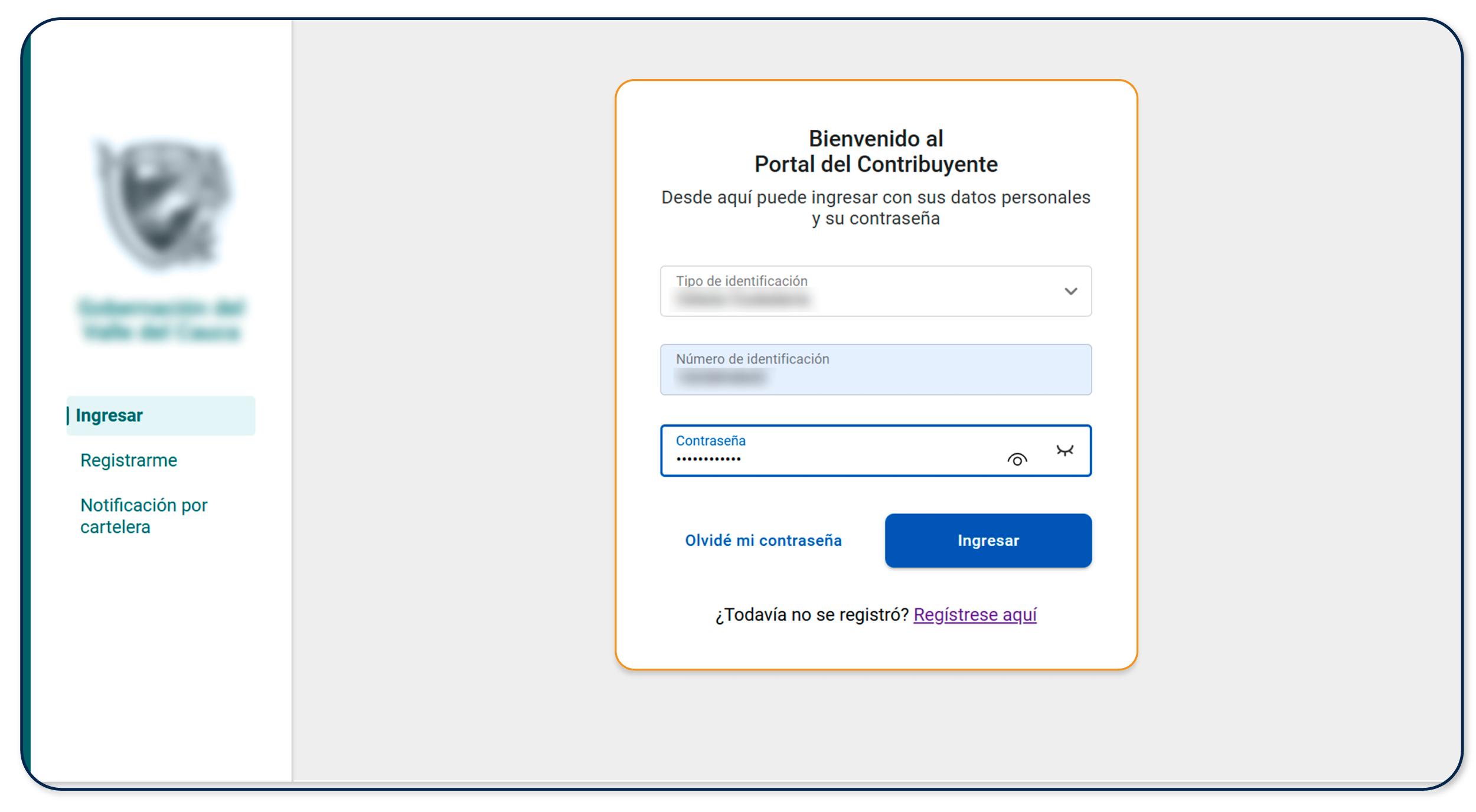The height and width of the screenshot is (812, 1476).
Task: Follow the Regístrese aquí link
Action: point(974,614)
